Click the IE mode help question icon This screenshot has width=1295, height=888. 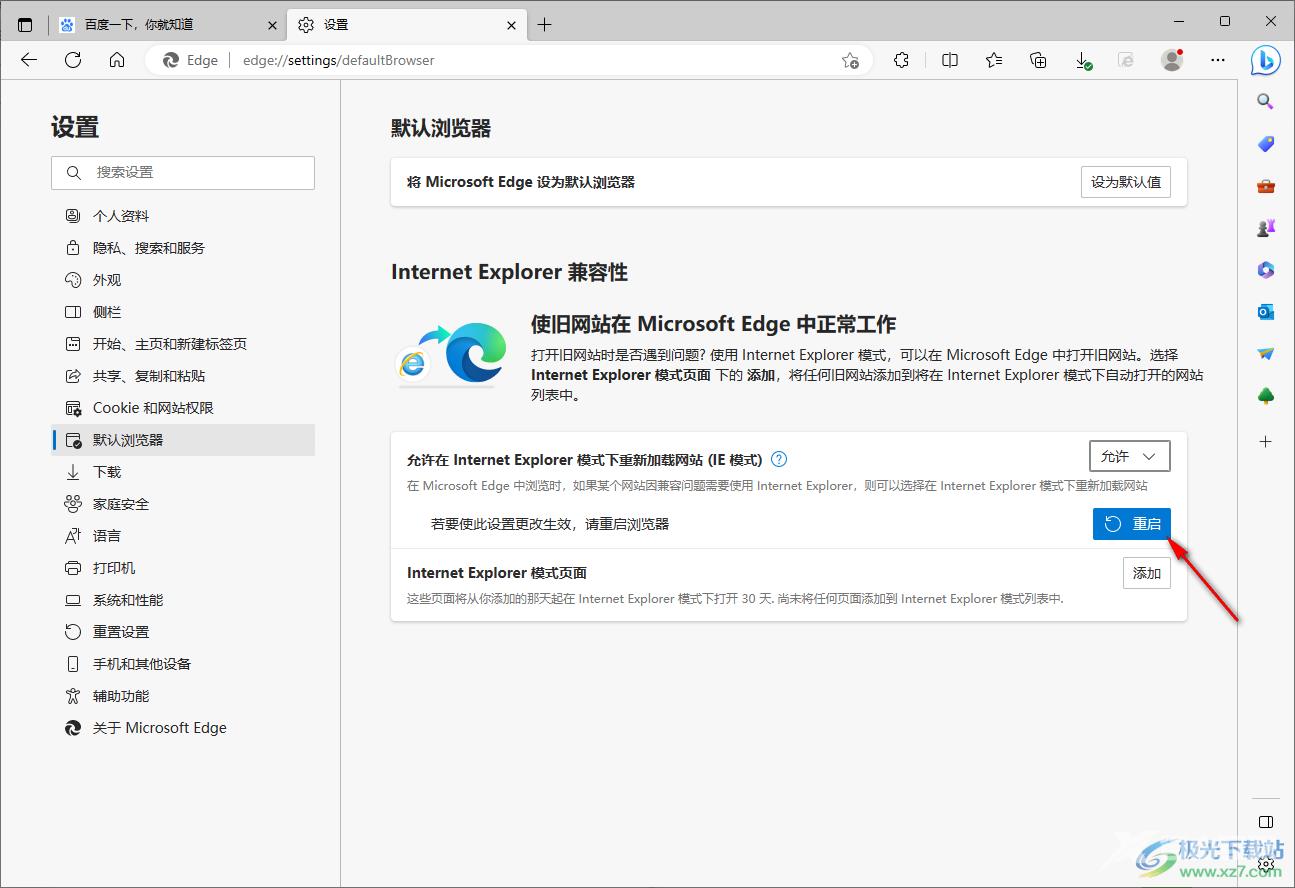coord(779,460)
